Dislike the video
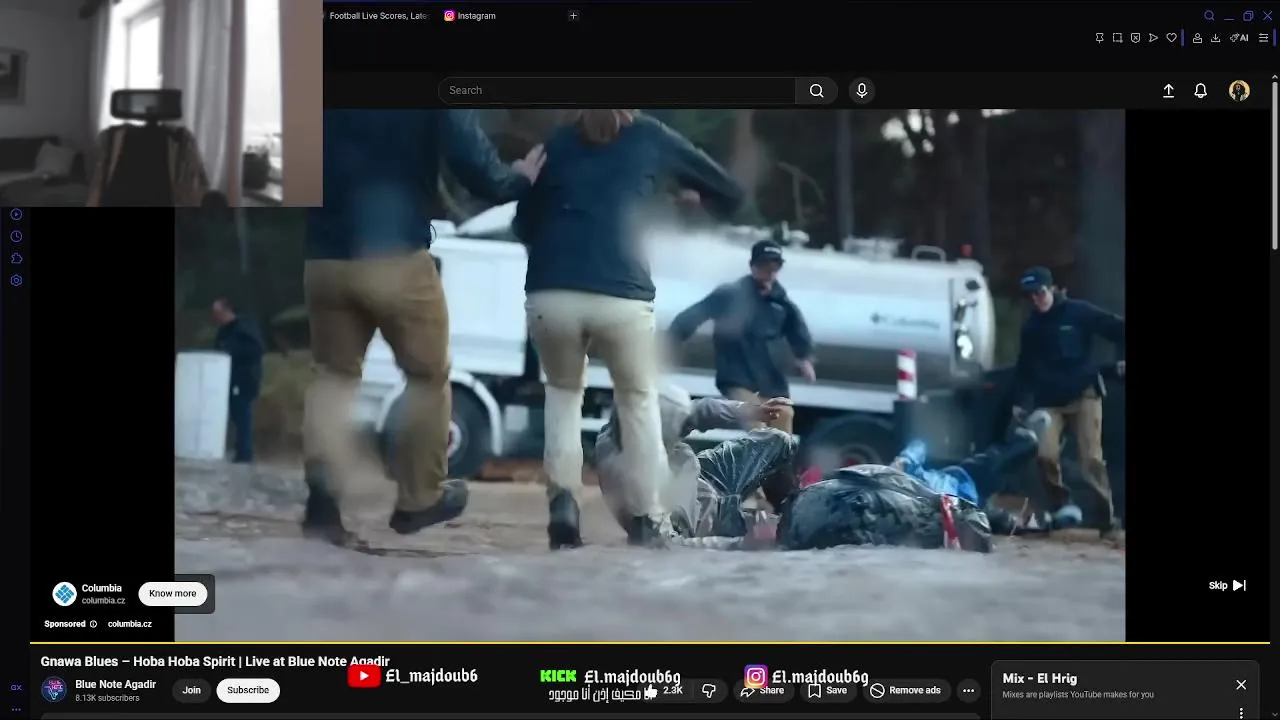The image size is (1280, 720). pos(709,690)
